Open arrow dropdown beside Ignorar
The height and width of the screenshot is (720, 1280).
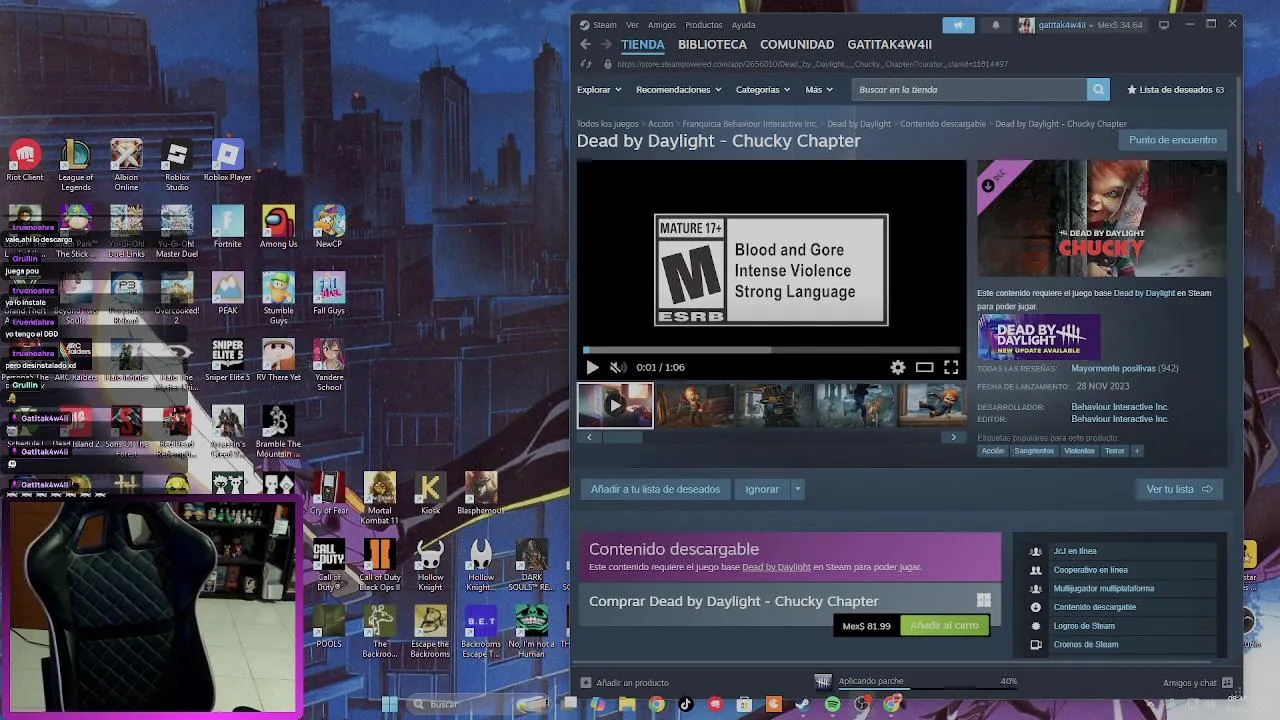797,489
